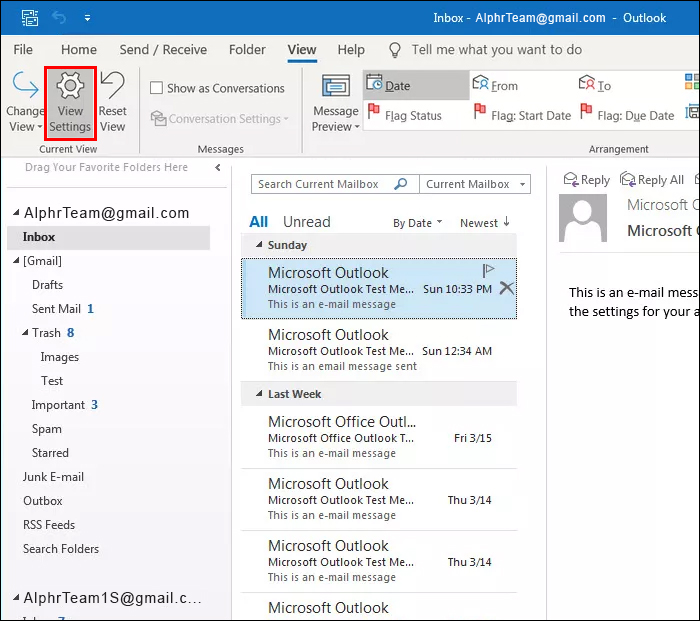
Task: Arrange by Flag Status
Action: coord(404,115)
